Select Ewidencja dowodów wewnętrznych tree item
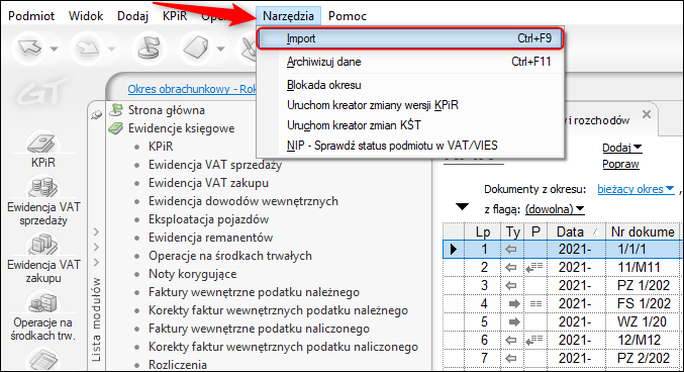 [243, 201]
